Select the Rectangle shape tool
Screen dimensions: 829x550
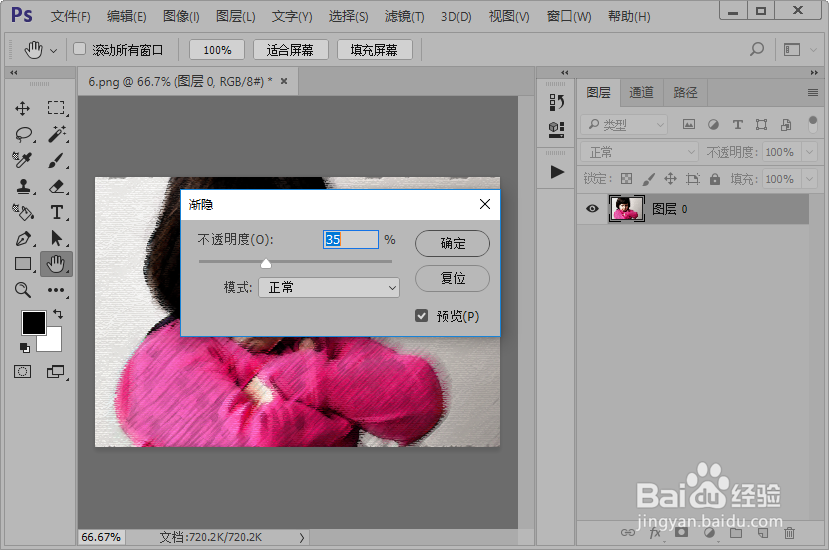pos(23,263)
